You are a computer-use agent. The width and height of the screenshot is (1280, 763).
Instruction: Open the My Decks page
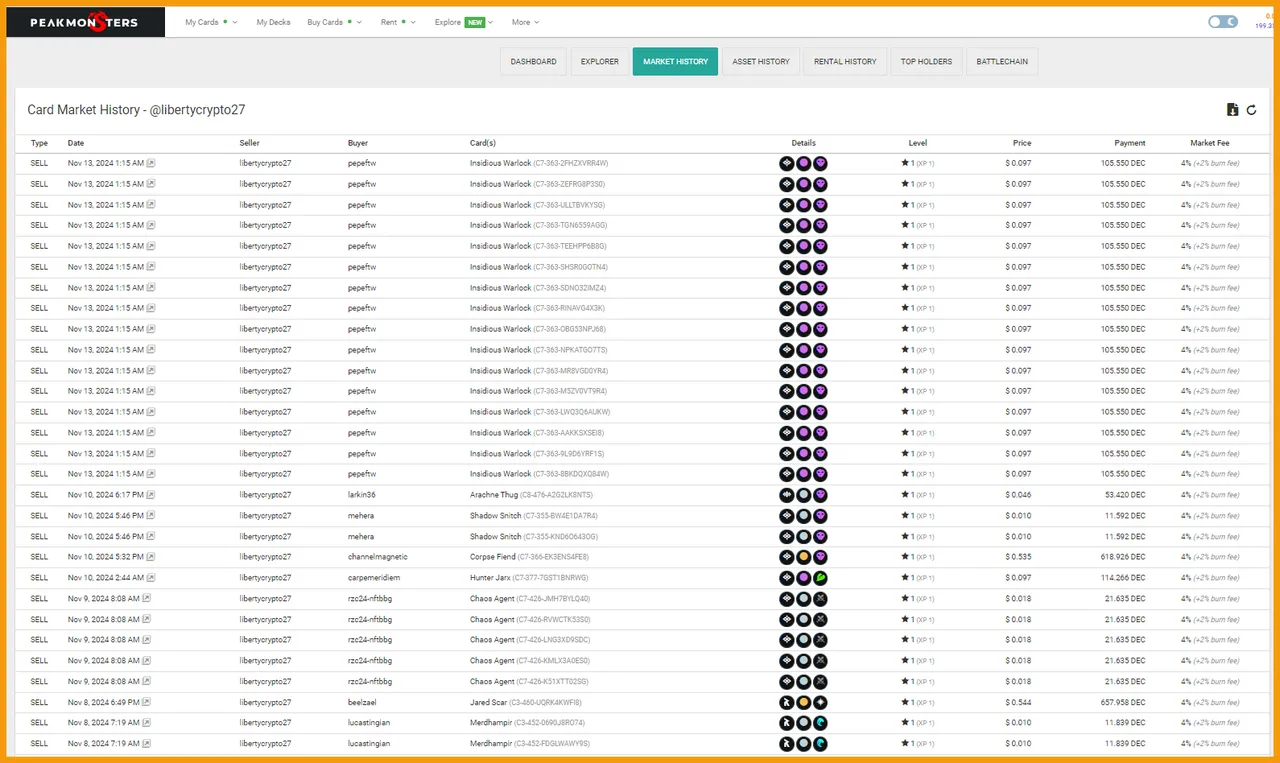click(272, 22)
